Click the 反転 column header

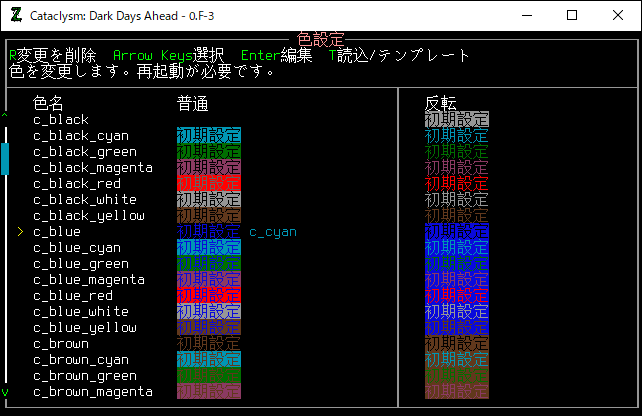pyautogui.click(x=441, y=103)
